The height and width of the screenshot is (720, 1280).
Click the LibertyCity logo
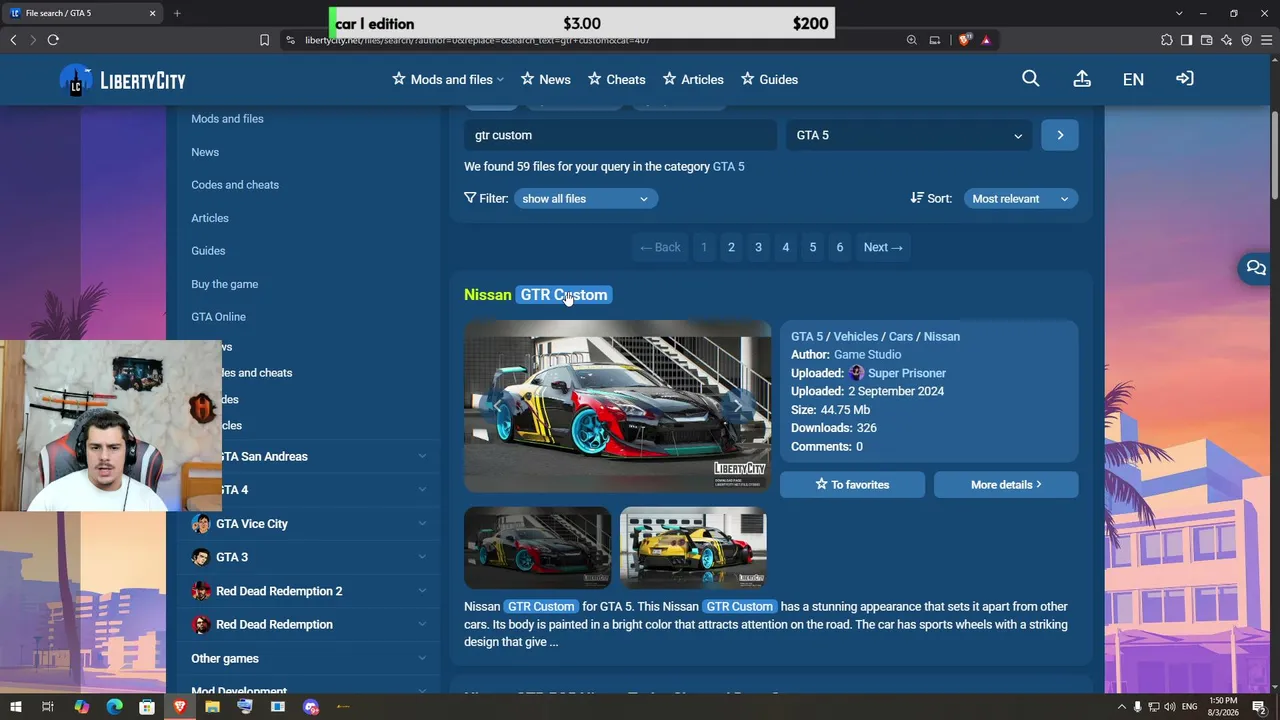(123, 80)
